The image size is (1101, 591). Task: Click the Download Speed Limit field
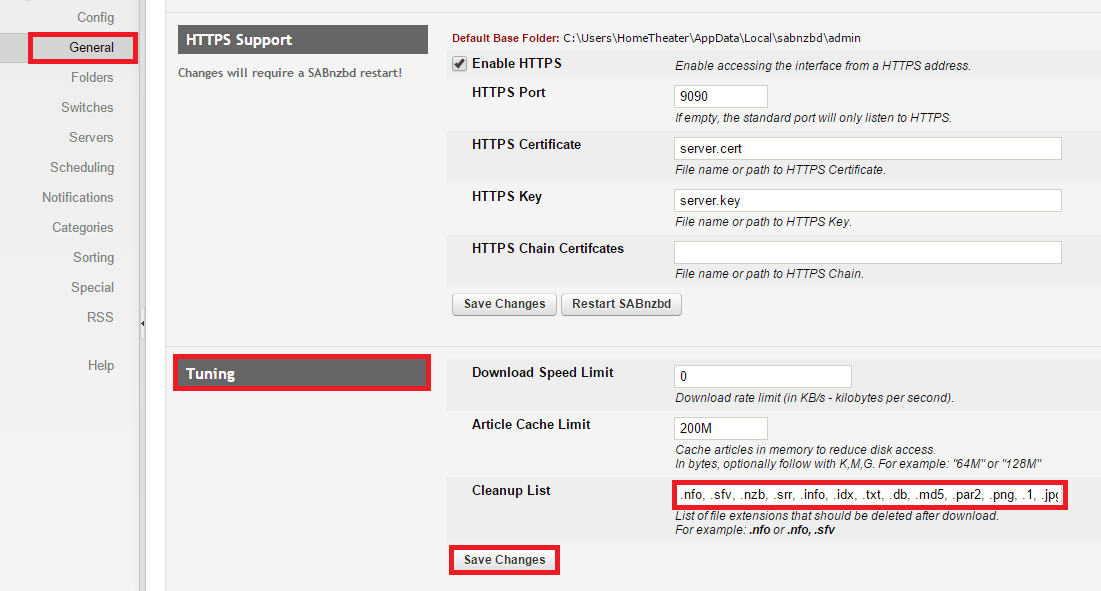[x=763, y=376]
